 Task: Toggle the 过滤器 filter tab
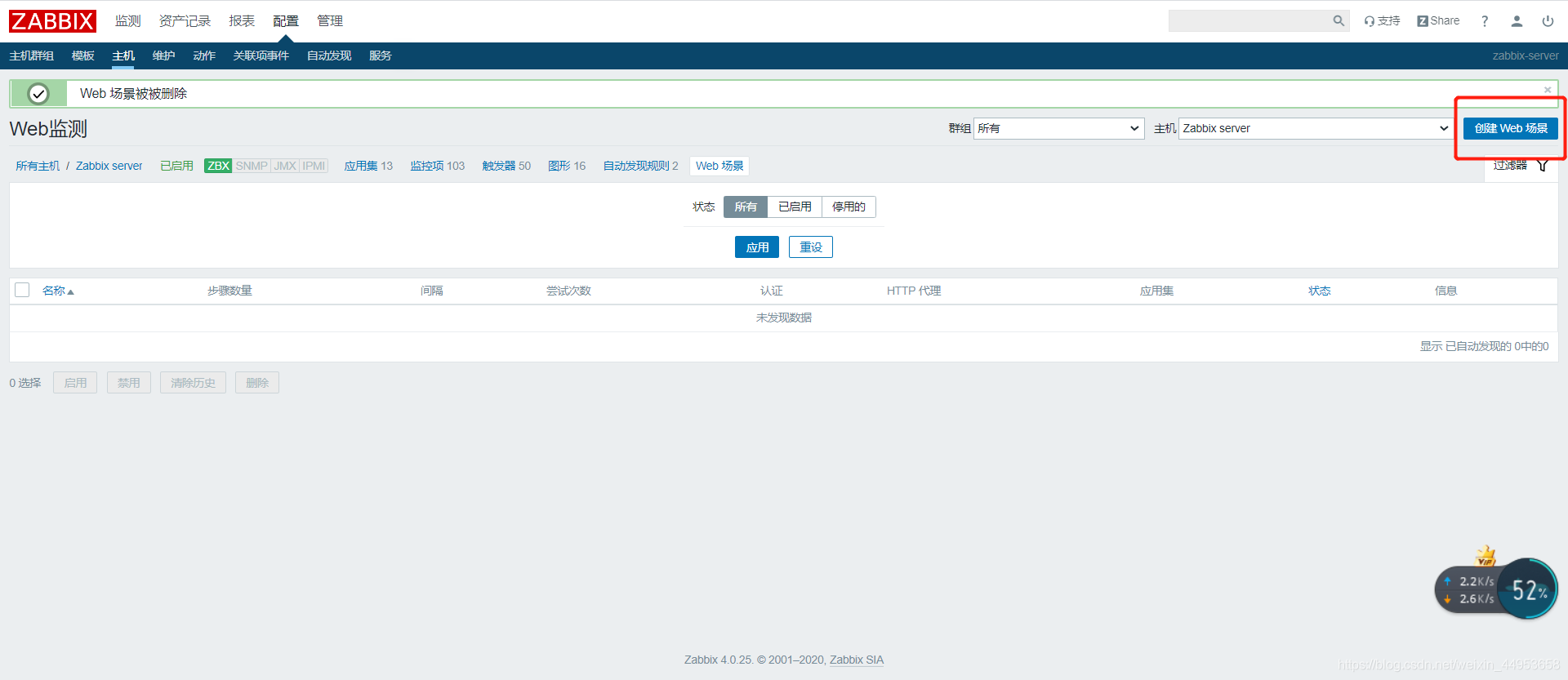click(1521, 166)
